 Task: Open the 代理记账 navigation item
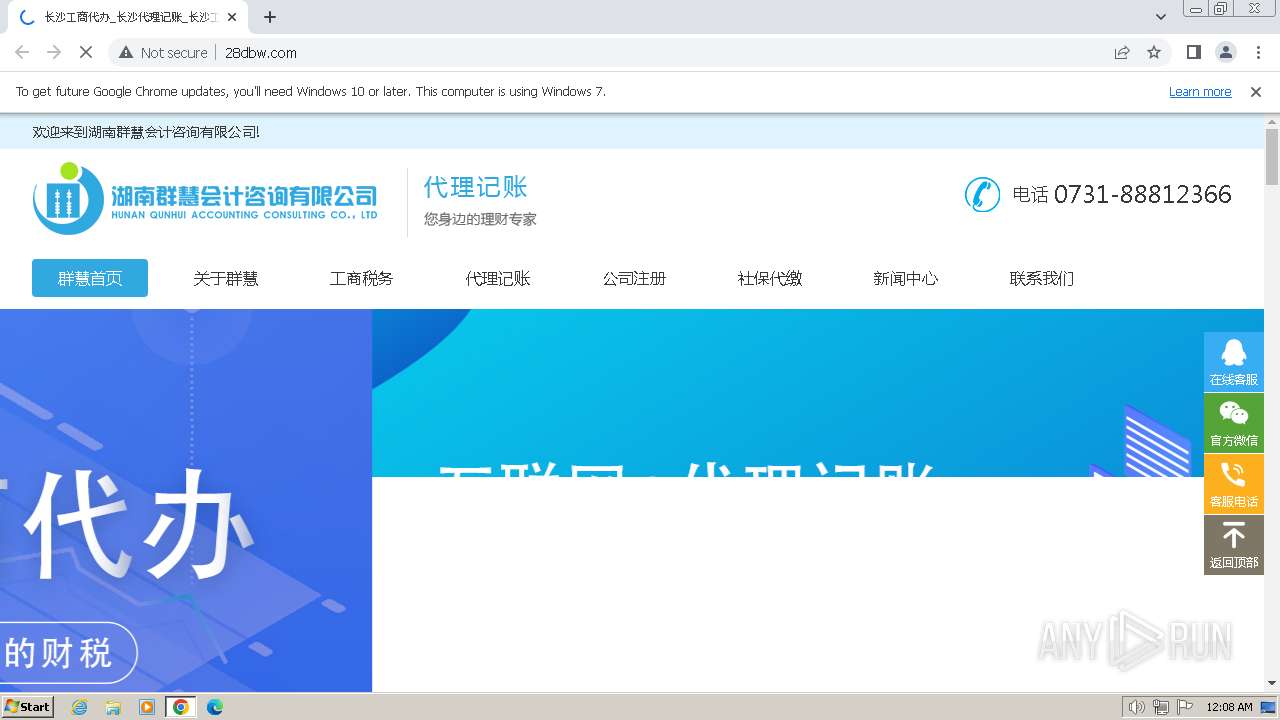(498, 278)
